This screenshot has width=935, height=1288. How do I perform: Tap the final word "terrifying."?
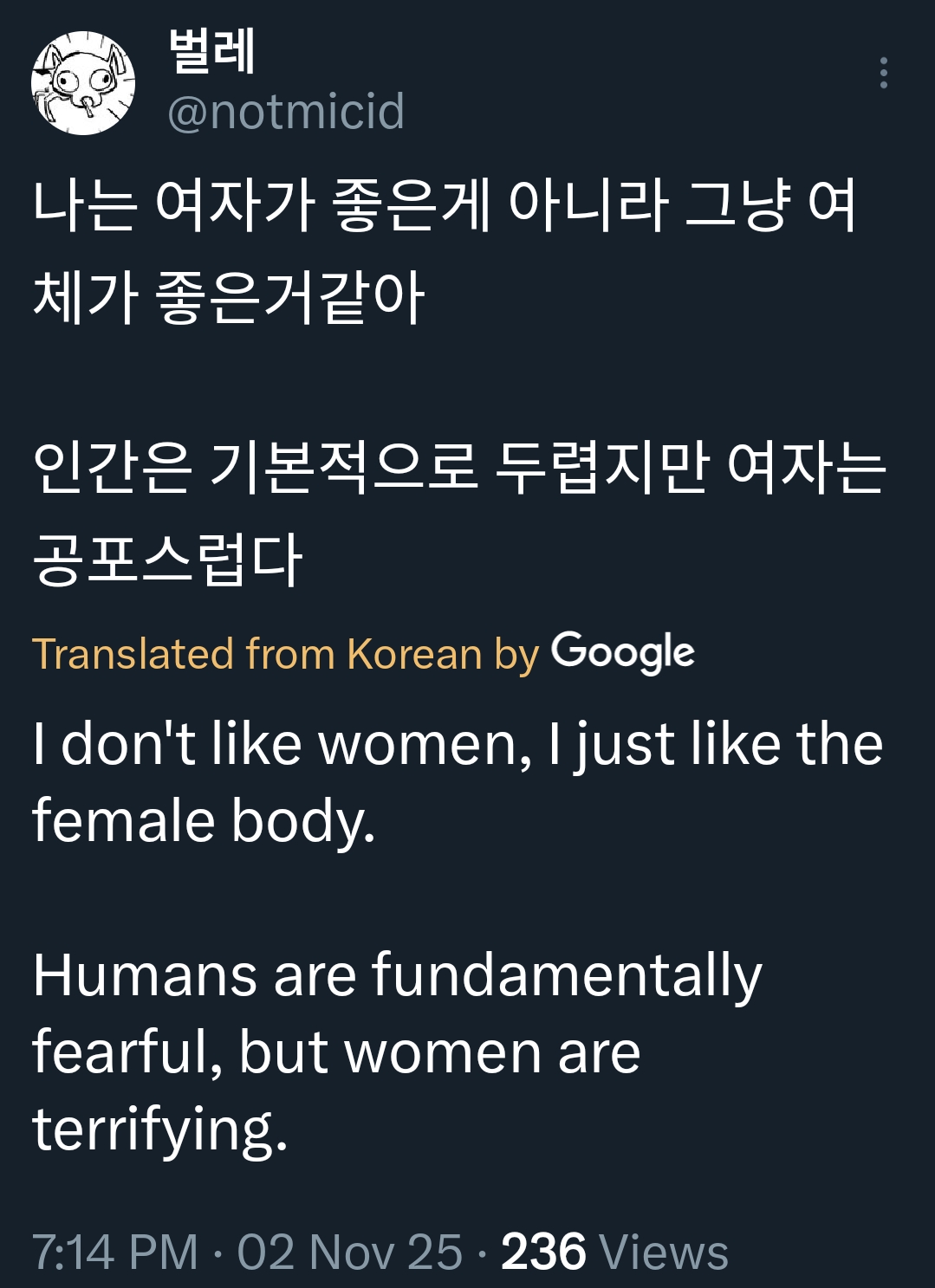[160, 1129]
